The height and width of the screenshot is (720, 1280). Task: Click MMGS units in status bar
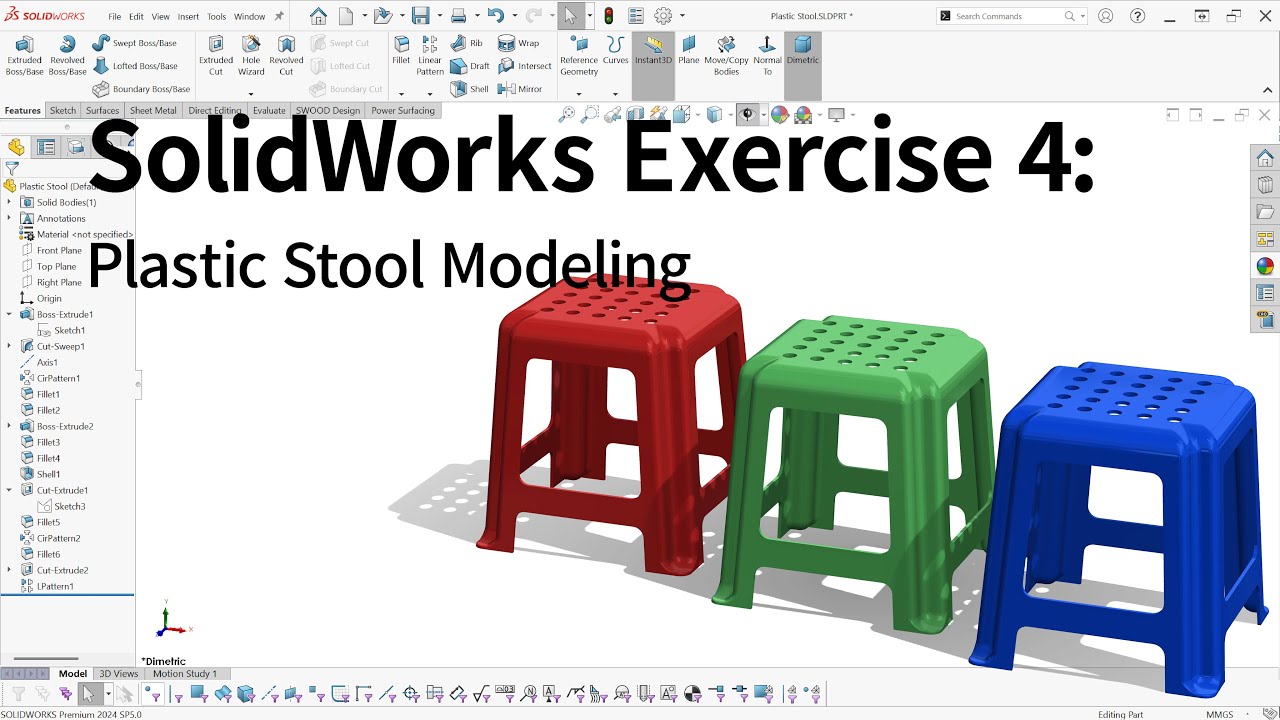pyautogui.click(x=1220, y=715)
